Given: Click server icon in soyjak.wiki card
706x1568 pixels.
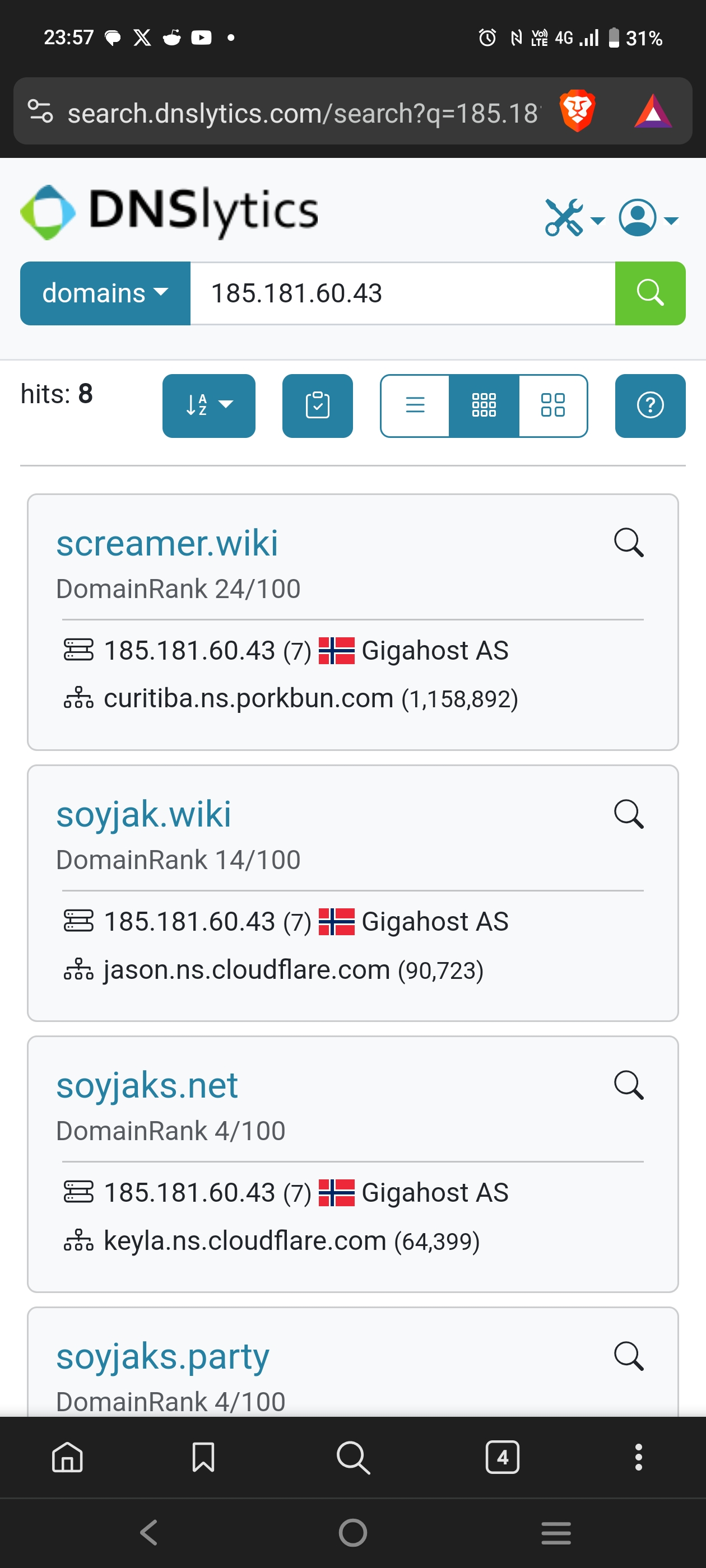Looking at the screenshot, I should coord(78,920).
